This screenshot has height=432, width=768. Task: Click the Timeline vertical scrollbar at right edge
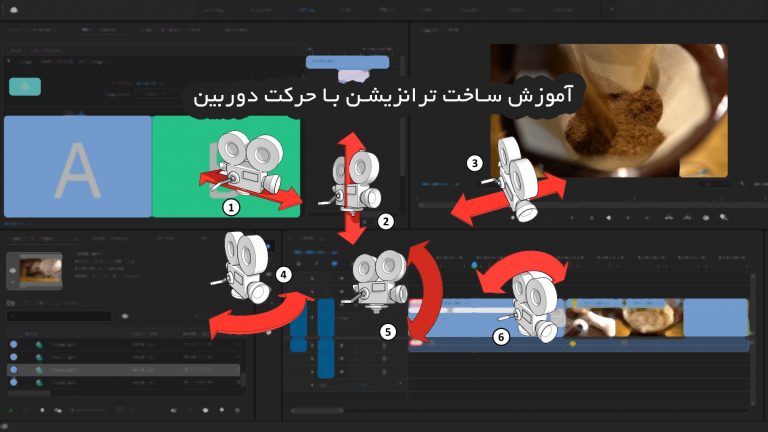tap(753, 338)
